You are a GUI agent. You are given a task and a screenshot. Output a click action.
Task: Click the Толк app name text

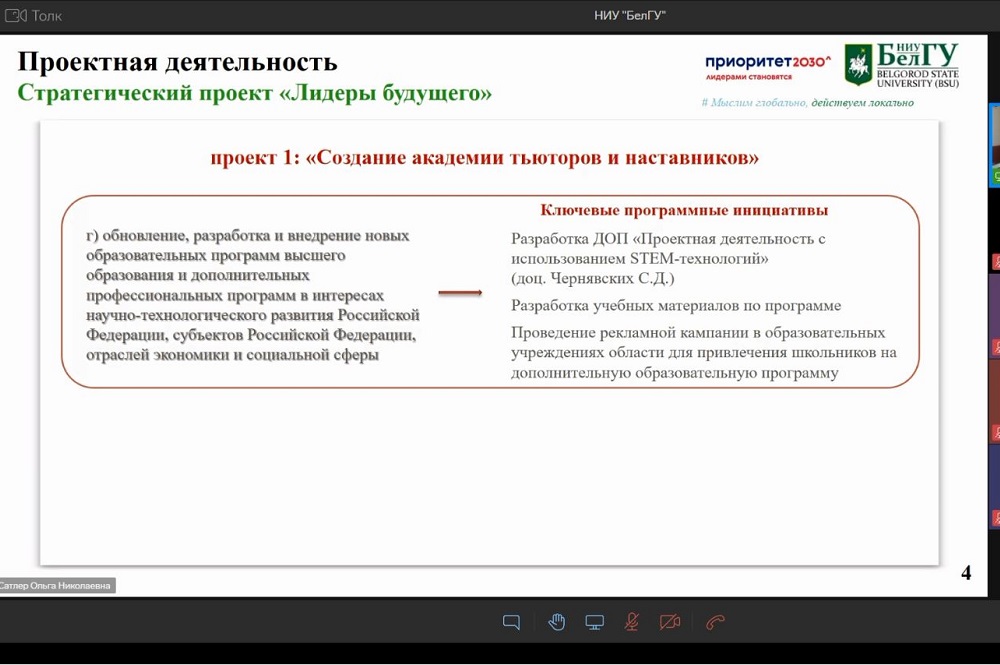[47, 15]
